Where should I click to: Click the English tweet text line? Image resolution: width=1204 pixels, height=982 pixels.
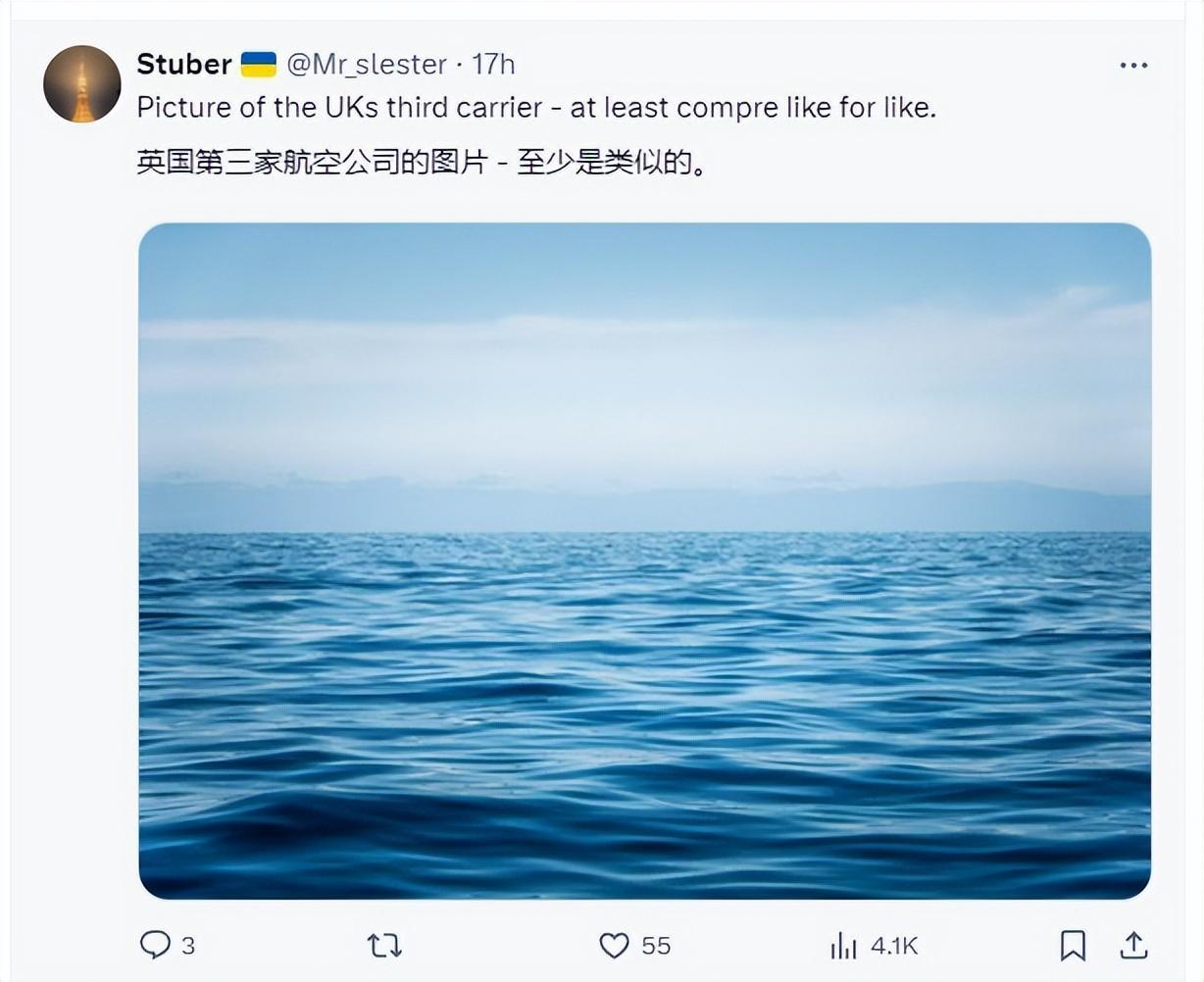click(536, 108)
